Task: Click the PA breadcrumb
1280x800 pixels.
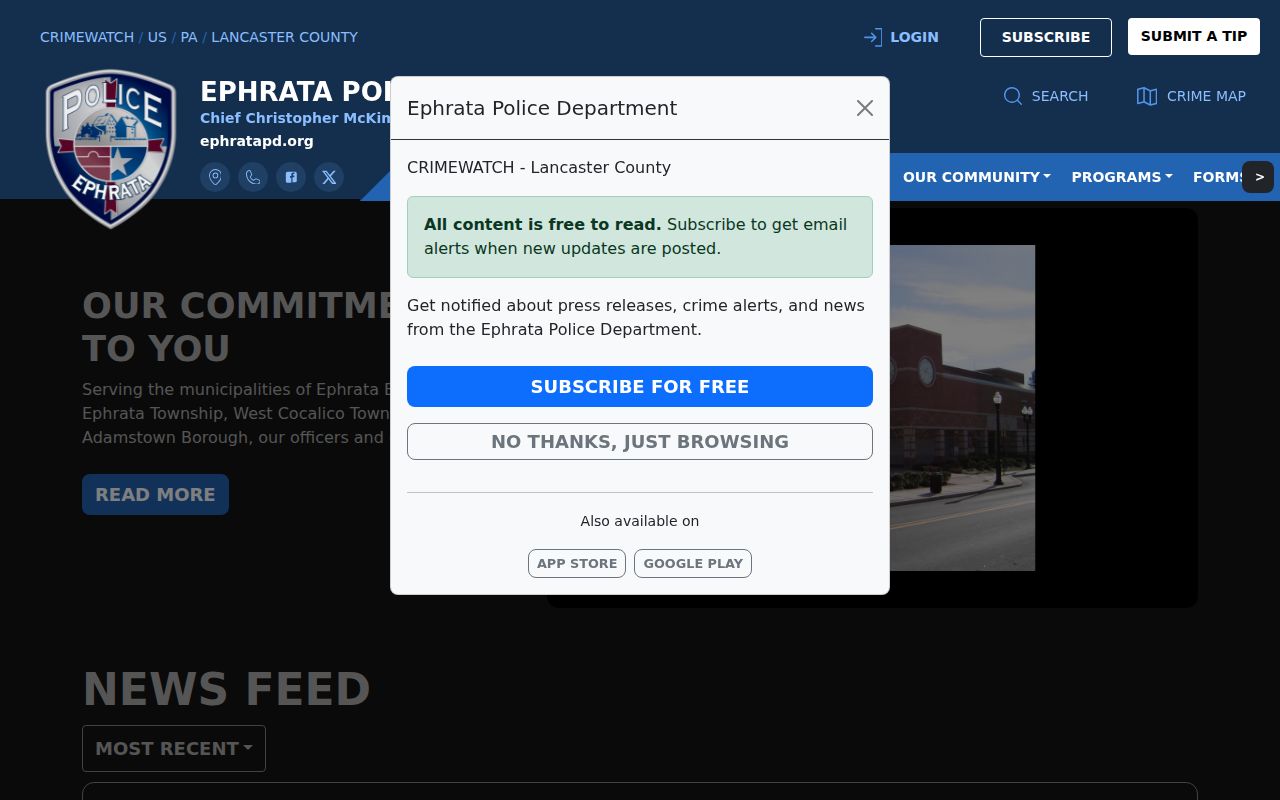Action: [189, 37]
